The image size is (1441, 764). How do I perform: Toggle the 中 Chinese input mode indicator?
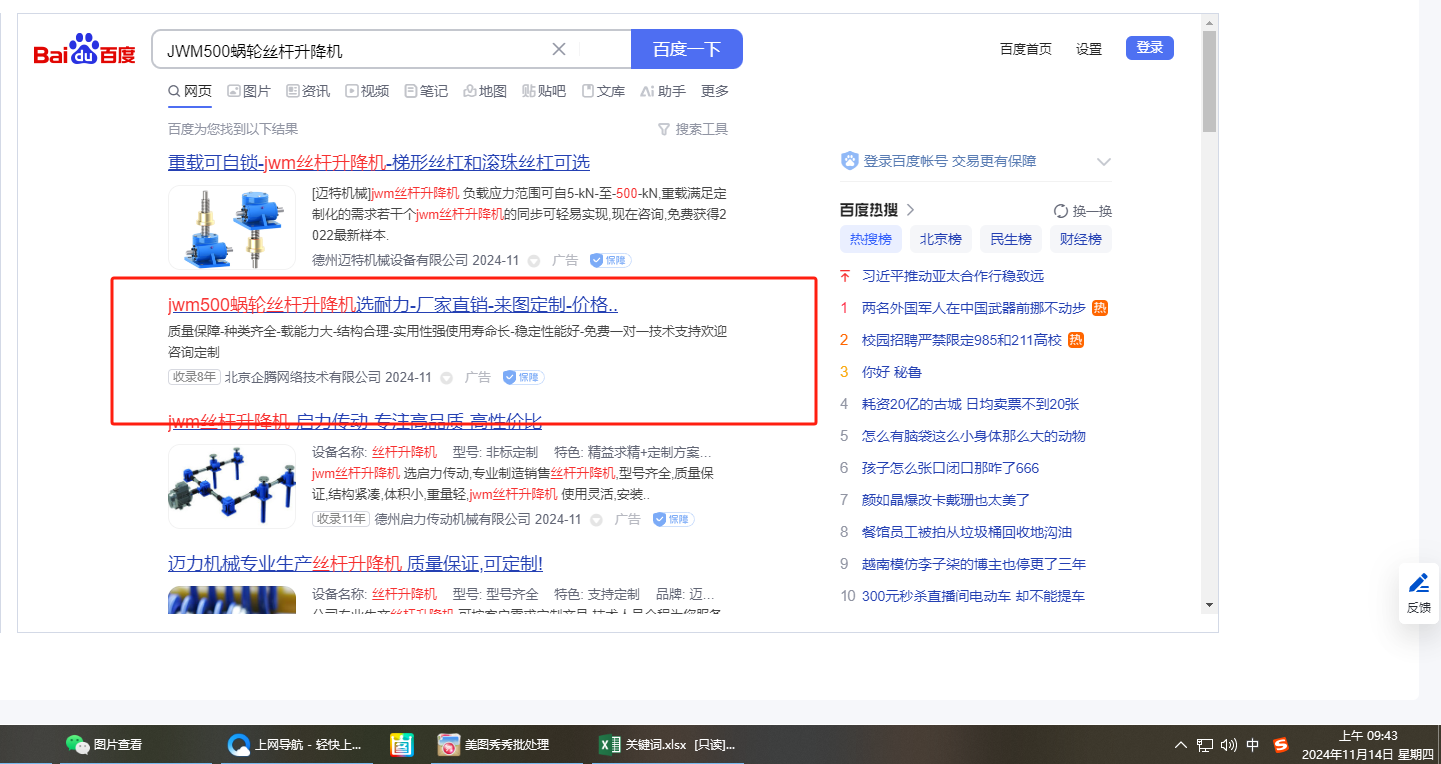[1253, 745]
